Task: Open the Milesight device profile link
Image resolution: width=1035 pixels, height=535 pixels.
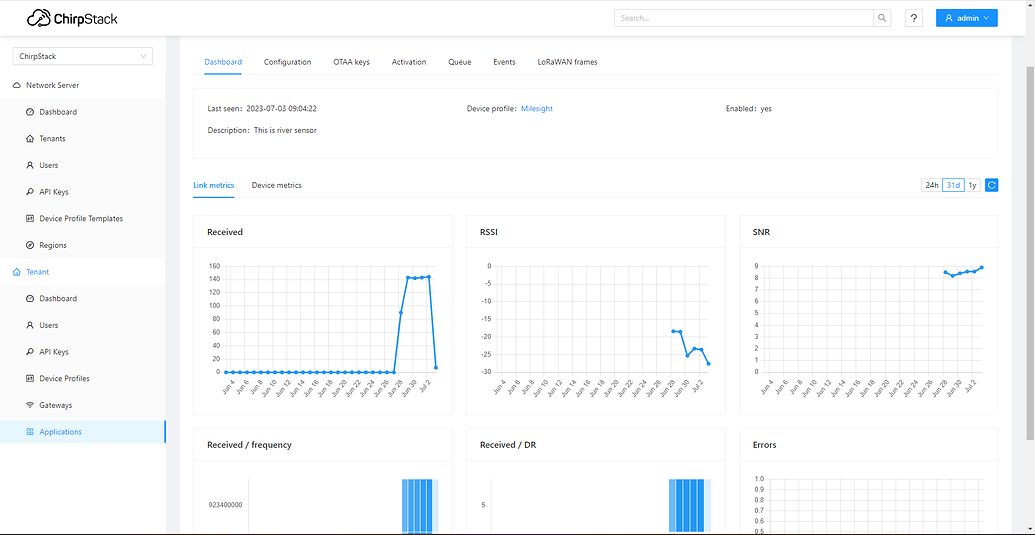Action: [536, 108]
